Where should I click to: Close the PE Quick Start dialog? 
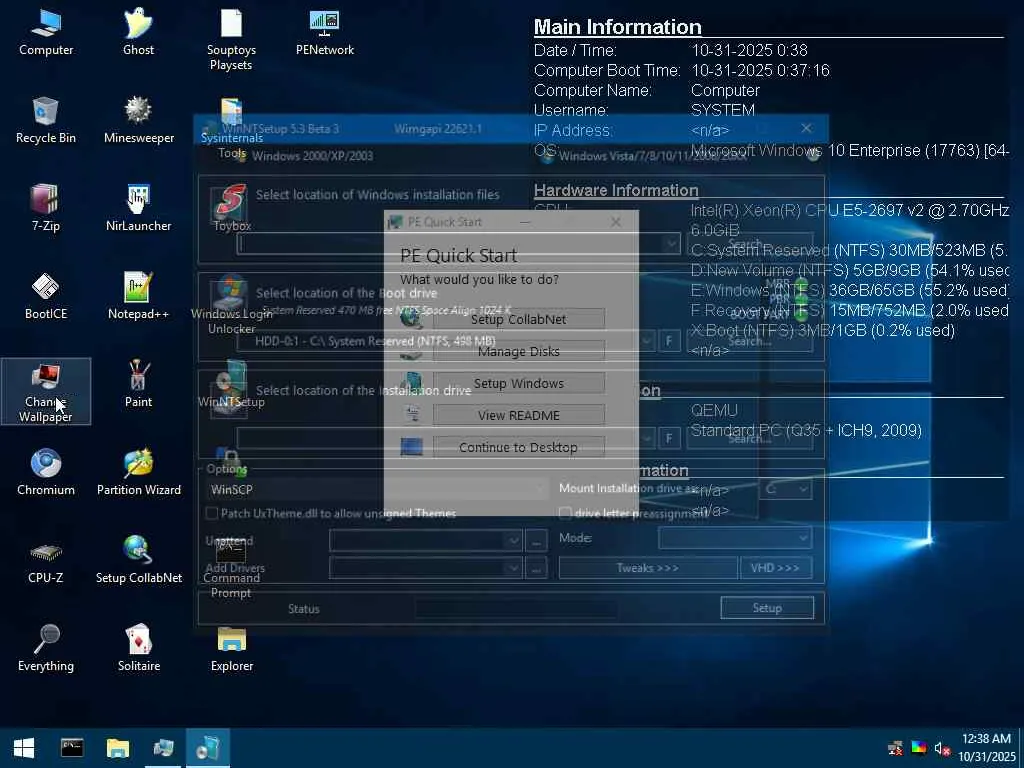point(616,222)
